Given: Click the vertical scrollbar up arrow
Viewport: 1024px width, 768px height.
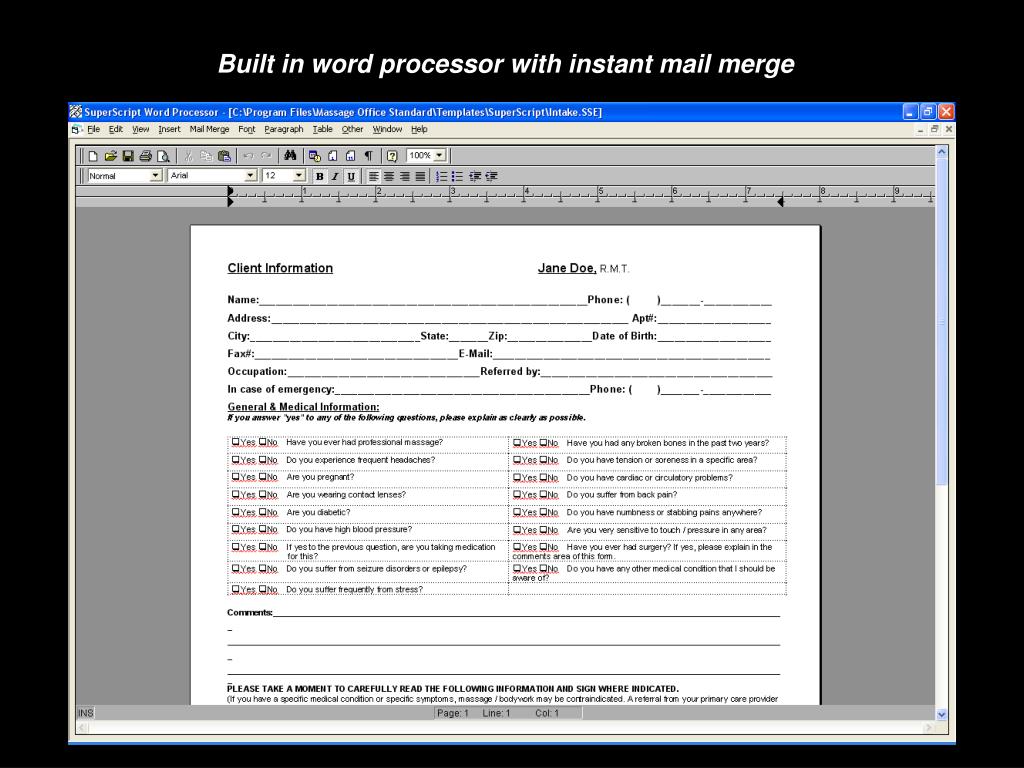Looking at the screenshot, I should point(942,152).
